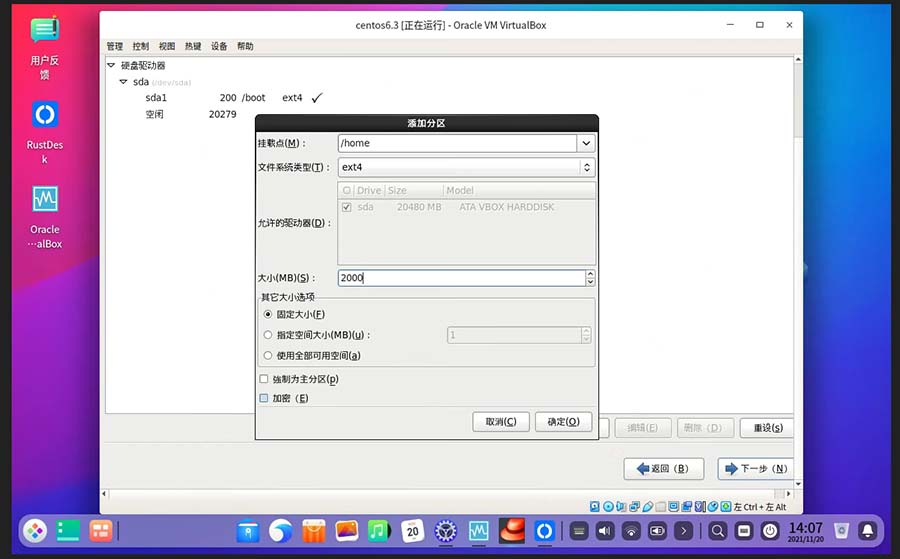This screenshot has width=900, height=559.
Task: Expand the 文件系统类型 ext4 dropdown
Action: (586, 167)
